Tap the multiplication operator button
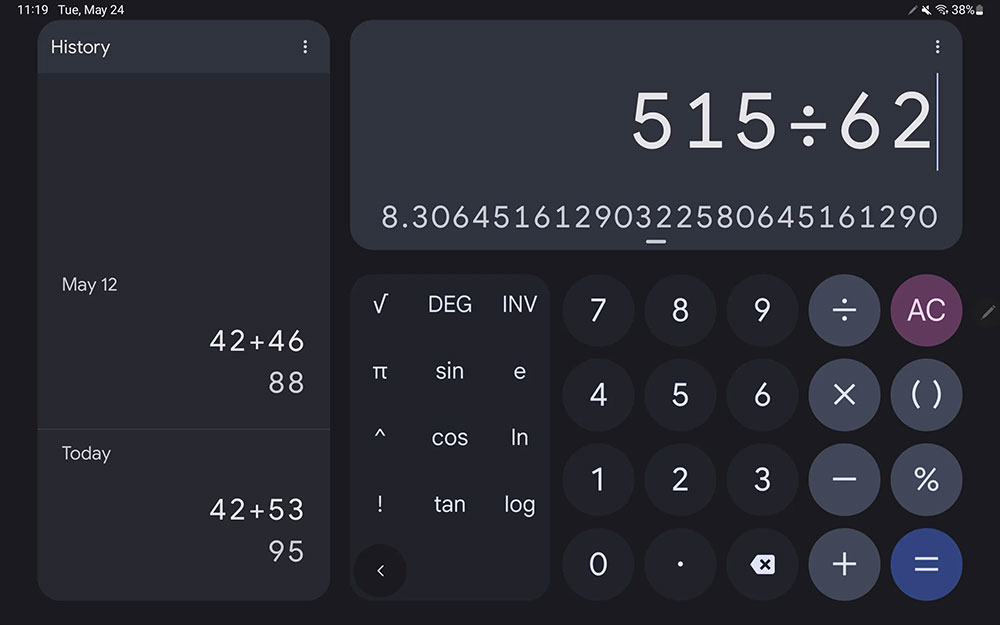The image size is (1000, 625). (844, 395)
